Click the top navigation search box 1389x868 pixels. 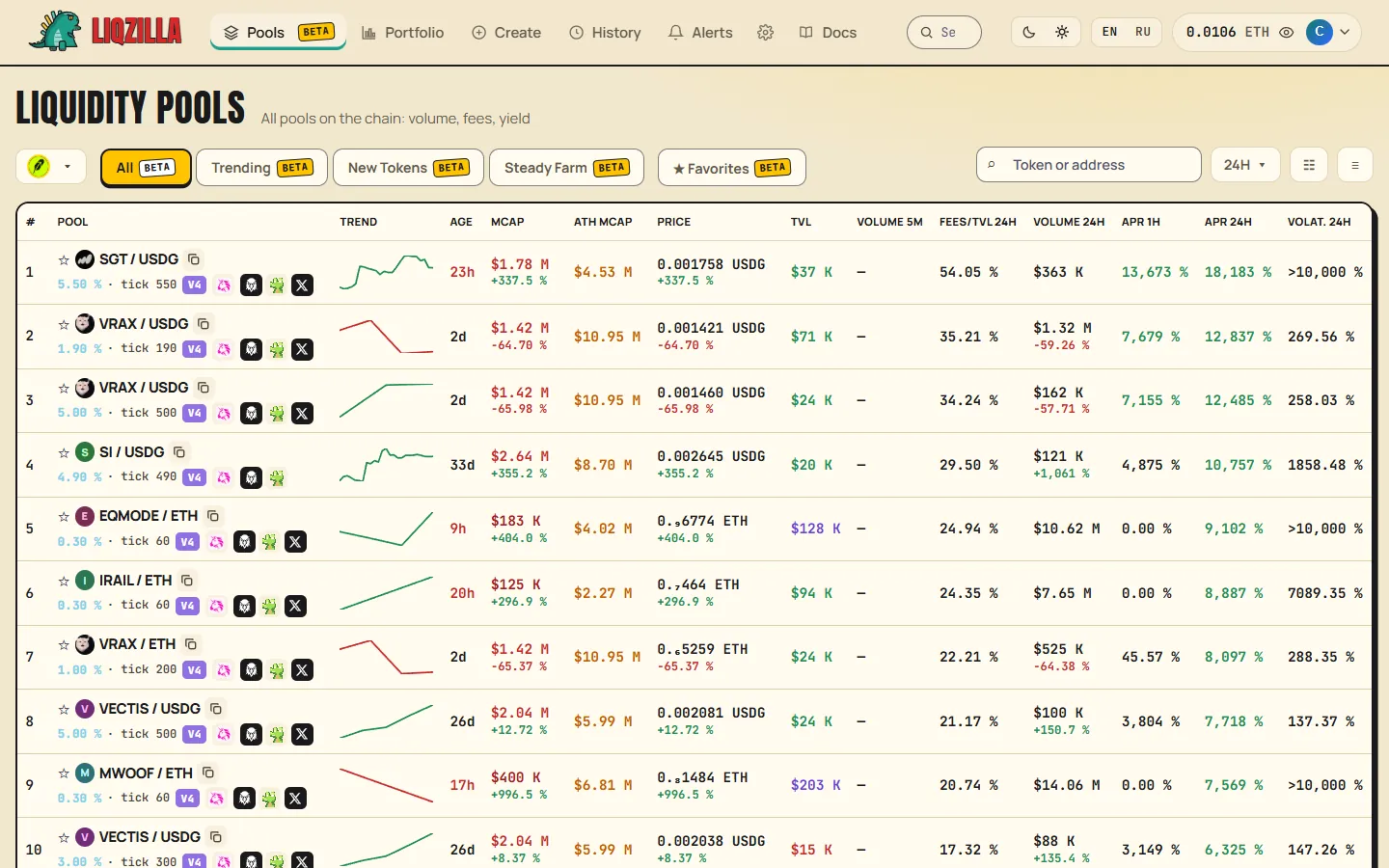(944, 32)
